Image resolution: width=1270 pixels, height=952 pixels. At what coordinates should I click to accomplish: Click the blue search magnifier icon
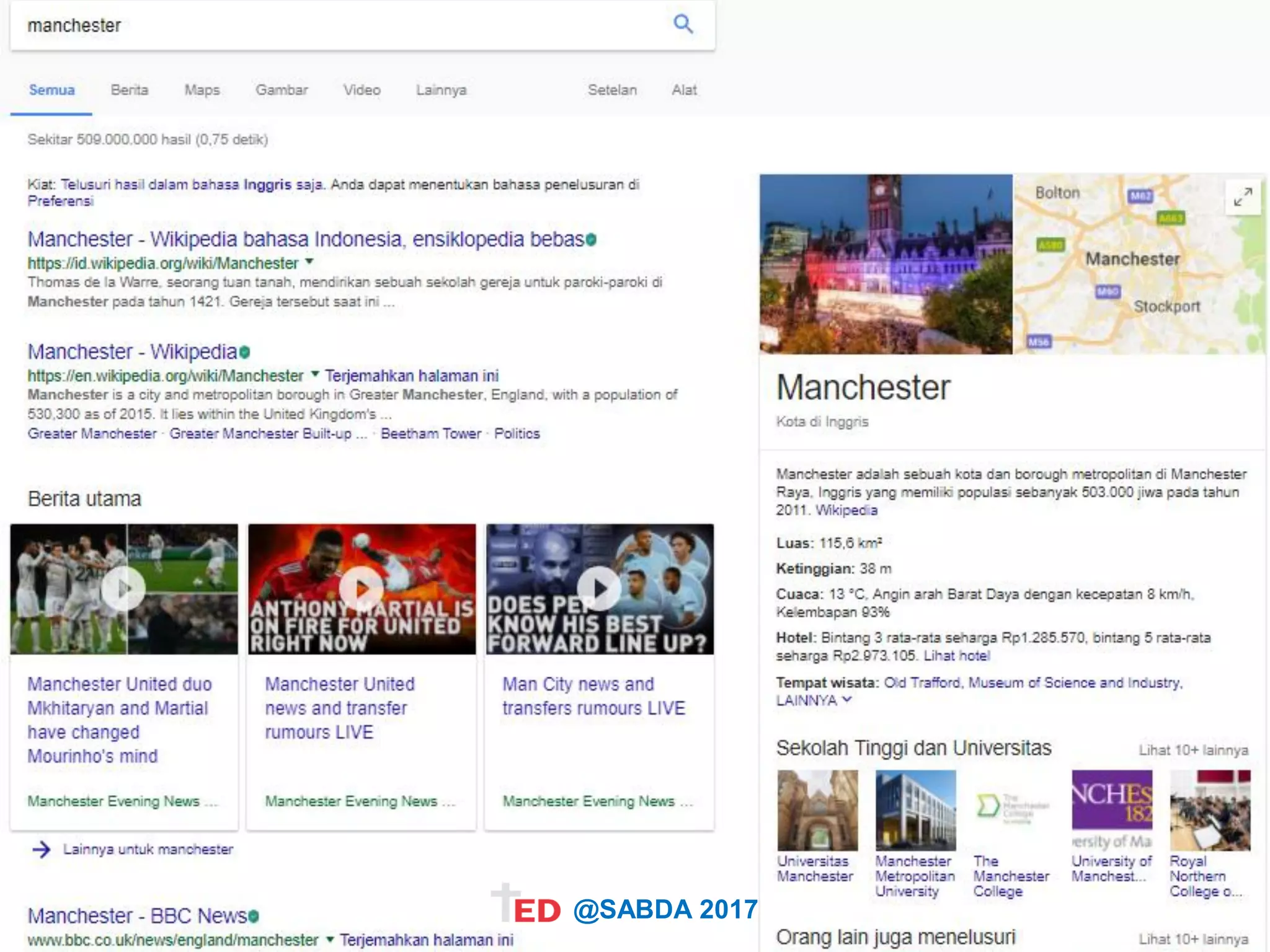683,24
